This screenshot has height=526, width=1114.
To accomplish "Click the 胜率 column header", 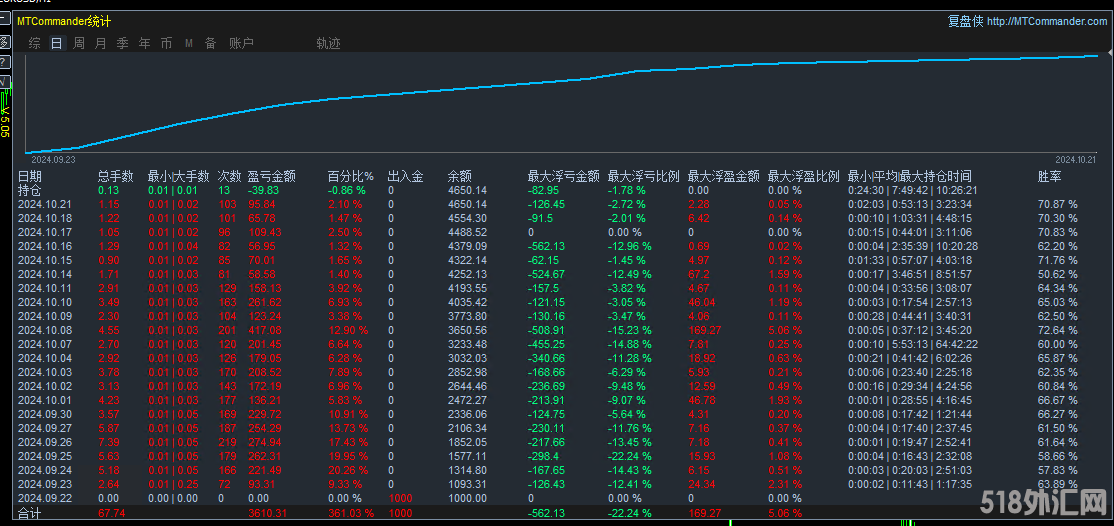I will [x=1050, y=176].
